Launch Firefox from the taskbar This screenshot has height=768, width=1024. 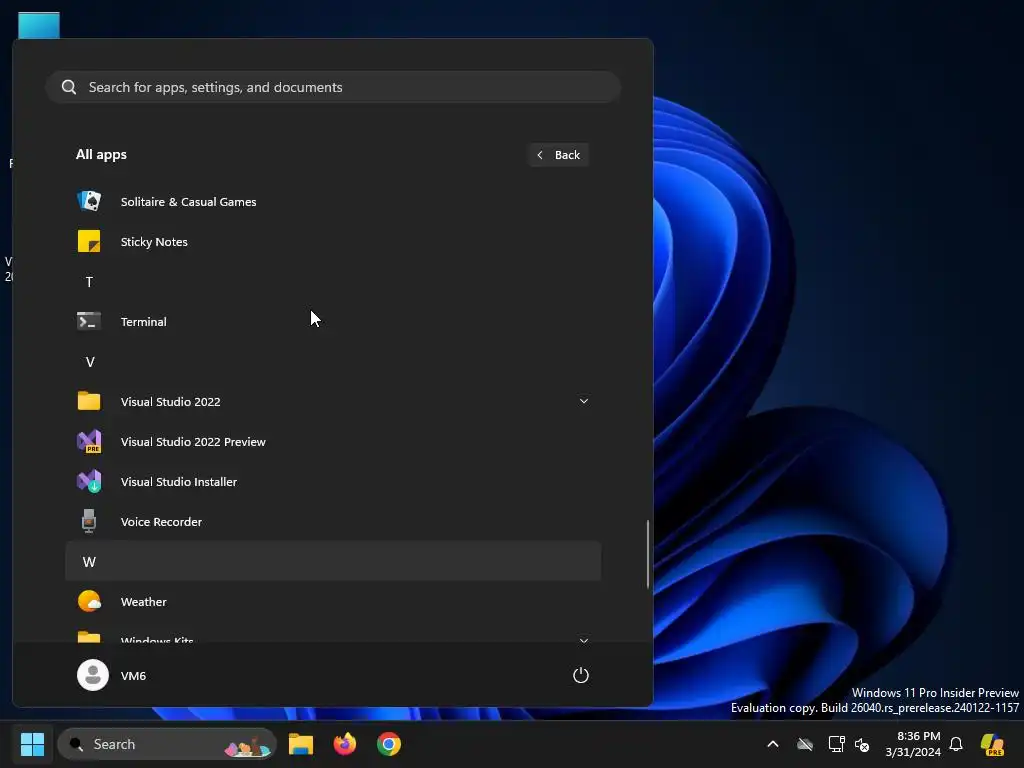tap(345, 744)
